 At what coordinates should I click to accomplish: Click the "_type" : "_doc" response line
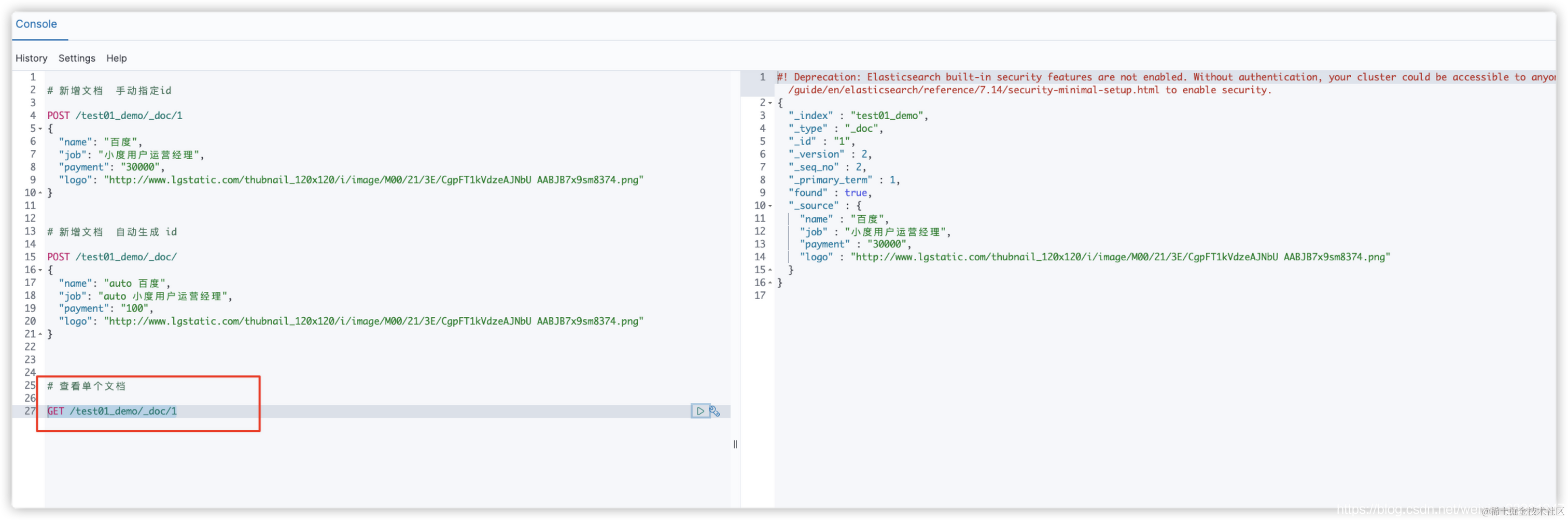point(836,129)
